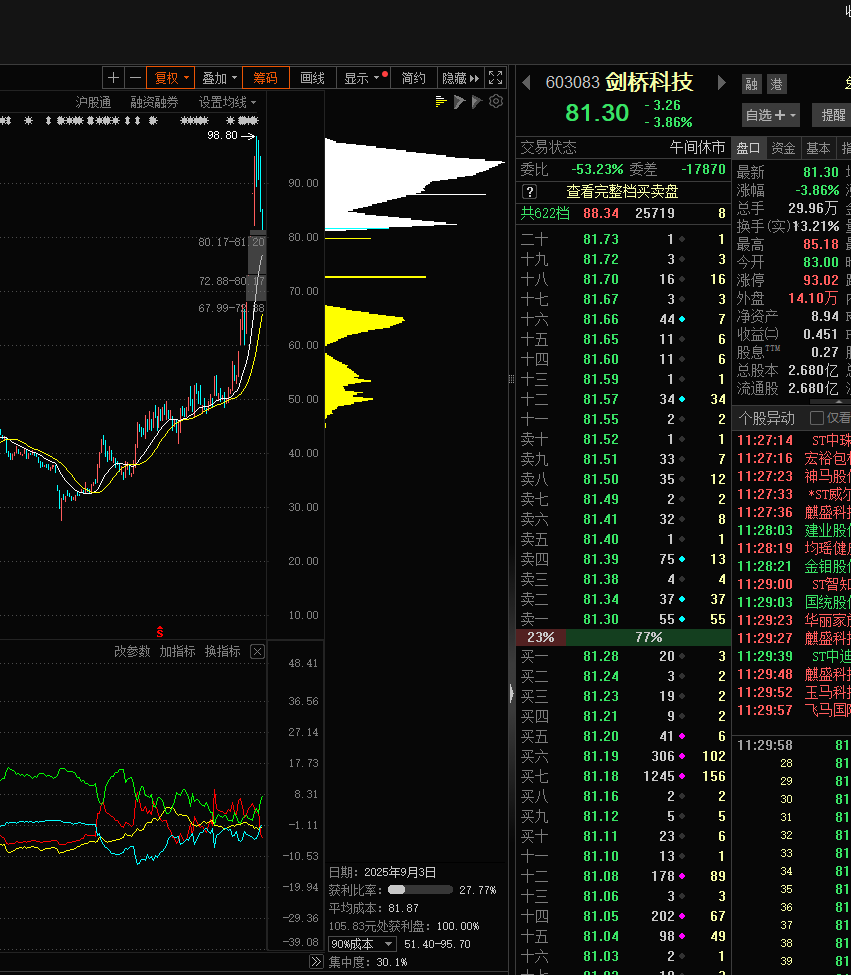Click the 委比 -53.23% value
Viewport: 851px width, 975px height.
tap(597, 169)
